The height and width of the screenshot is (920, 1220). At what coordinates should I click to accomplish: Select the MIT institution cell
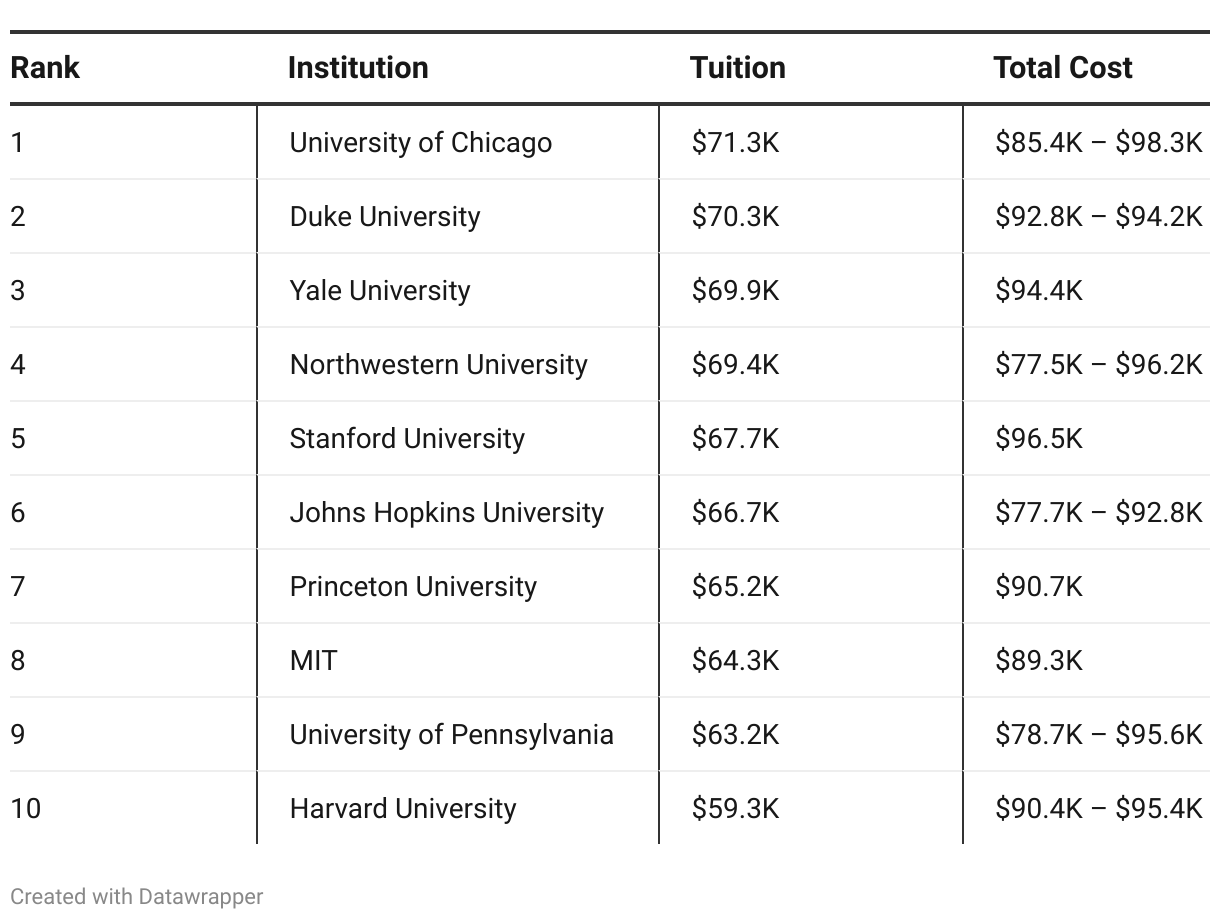click(314, 660)
